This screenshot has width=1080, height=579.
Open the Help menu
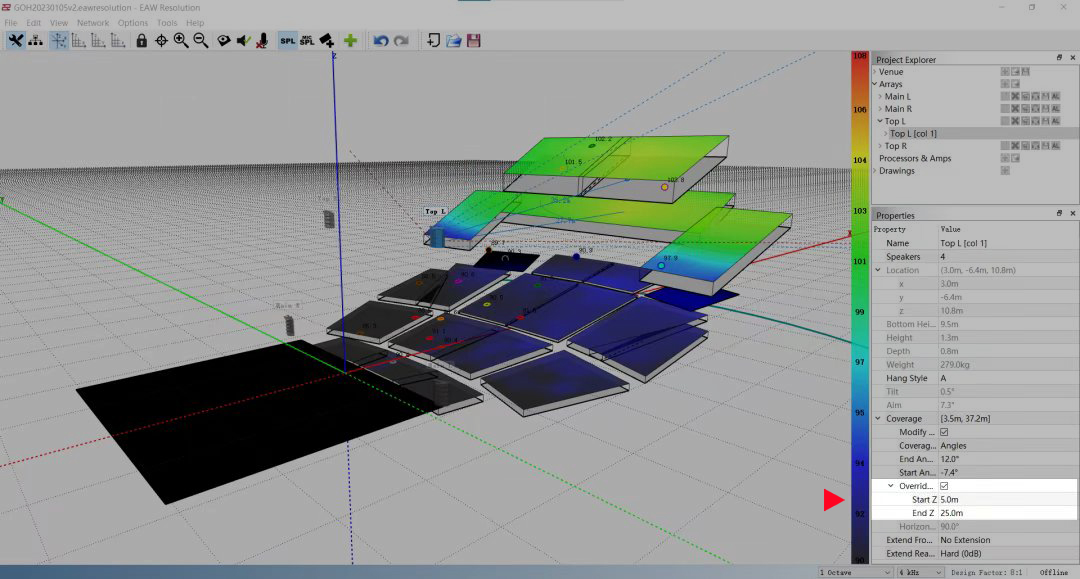[x=195, y=23]
